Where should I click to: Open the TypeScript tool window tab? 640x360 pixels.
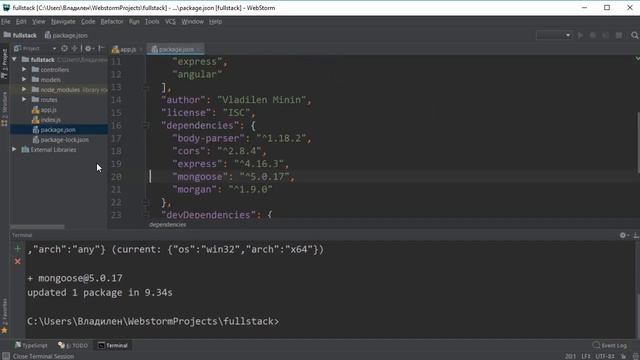tap(31, 345)
